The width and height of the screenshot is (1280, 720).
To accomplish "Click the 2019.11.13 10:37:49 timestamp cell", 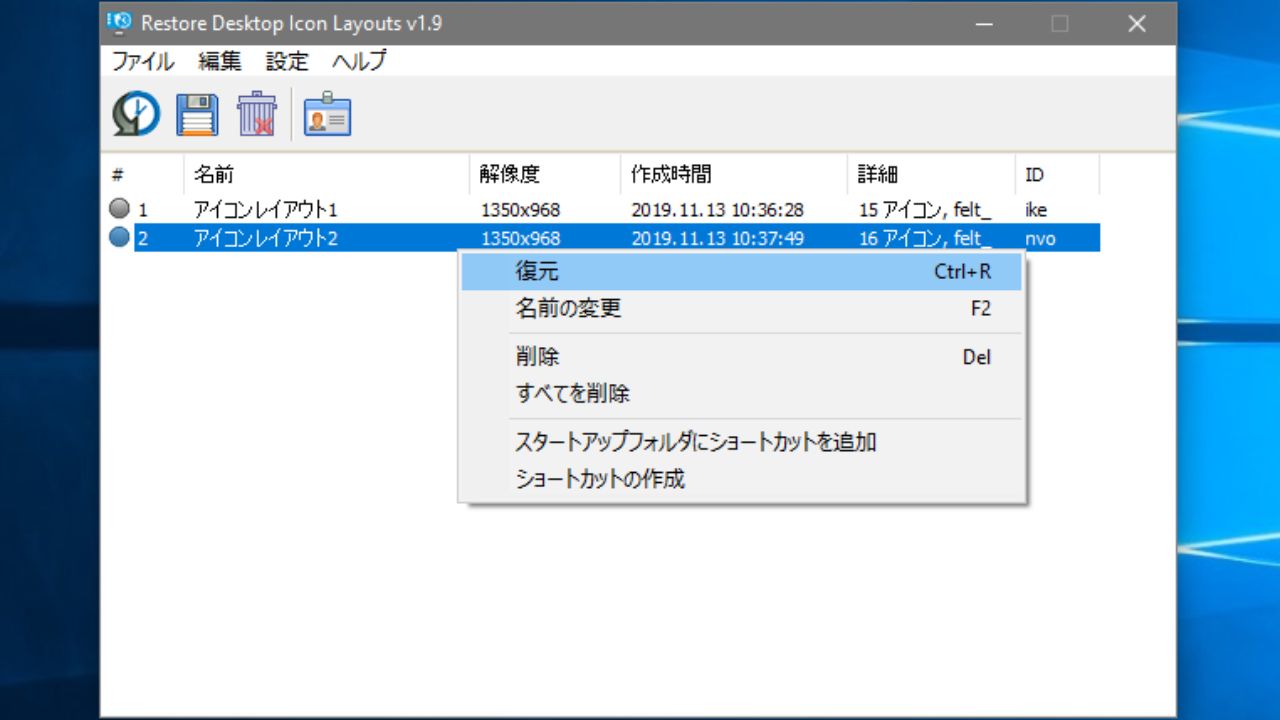I will point(718,239).
